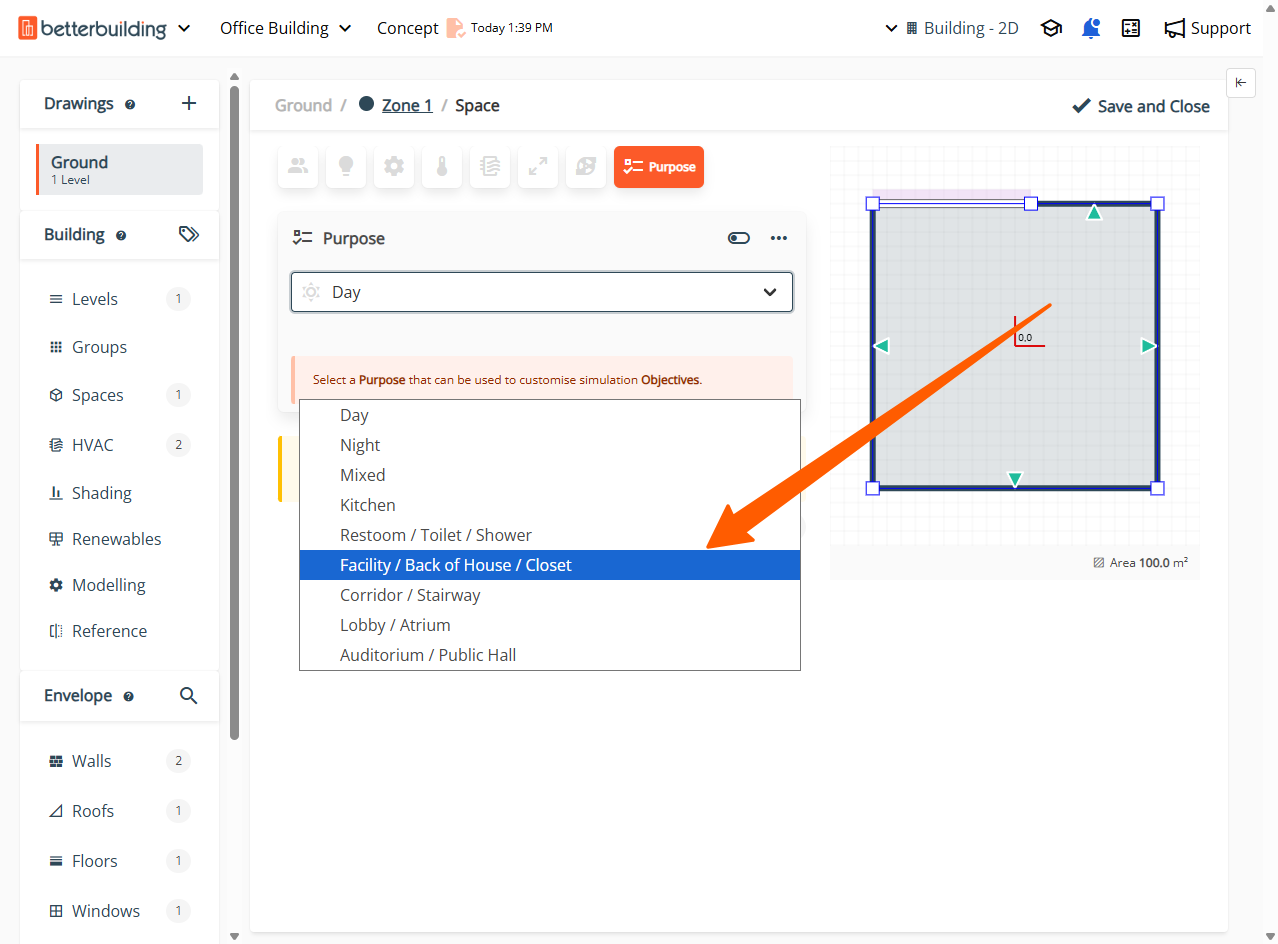This screenshot has width=1278, height=944.
Task: Toggle the Purpose panel switch
Action: tap(739, 238)
